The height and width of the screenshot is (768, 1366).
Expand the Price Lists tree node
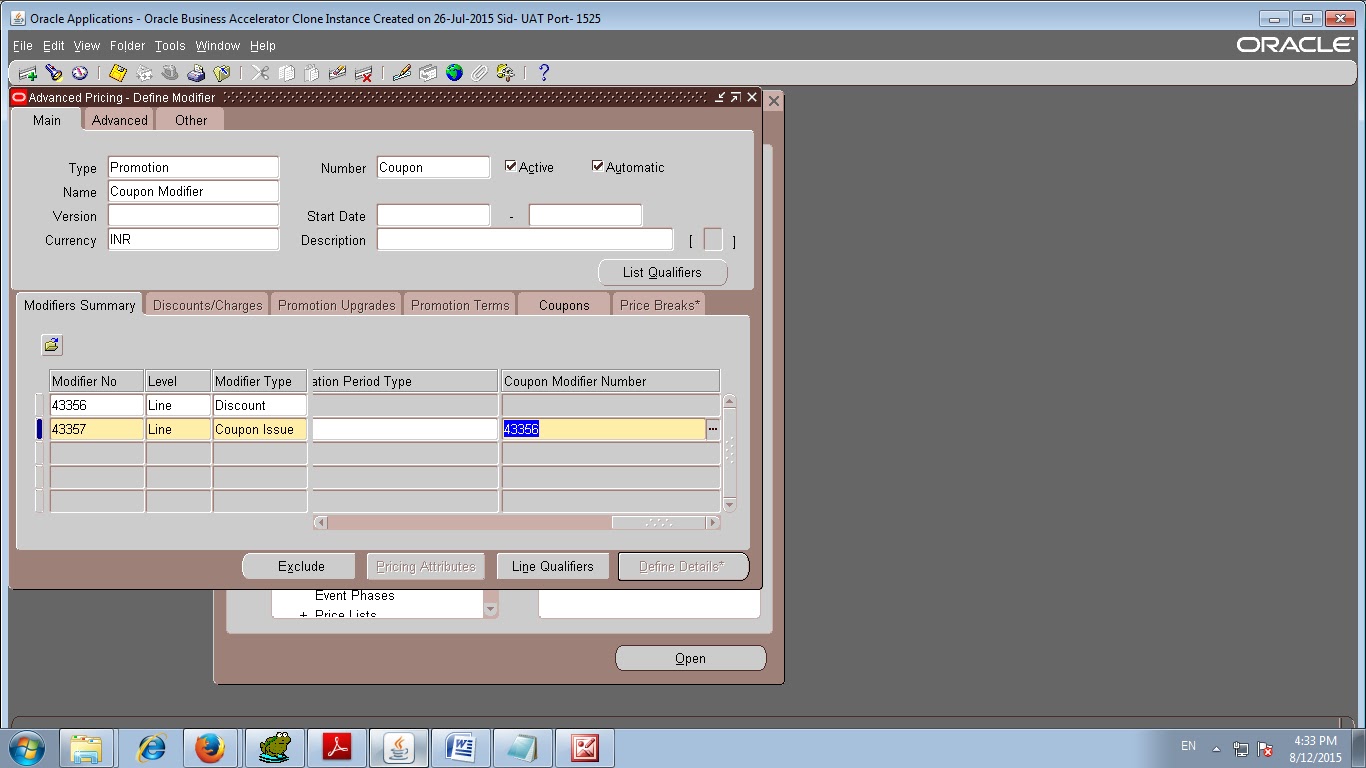(304, 615)
